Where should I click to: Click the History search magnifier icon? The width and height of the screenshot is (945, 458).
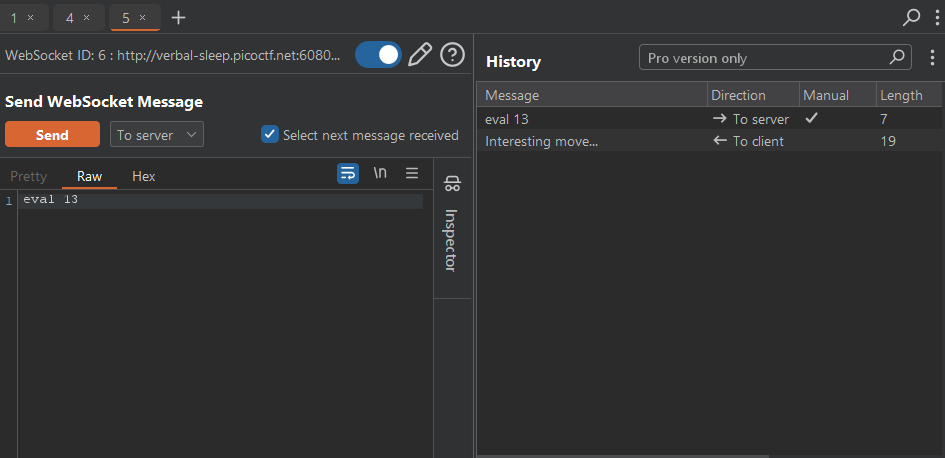click(897, 57)
